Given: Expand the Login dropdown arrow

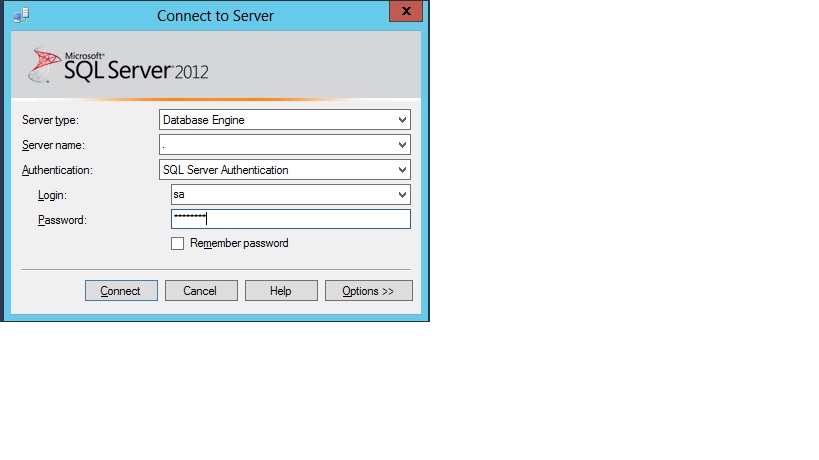Looking at the screenshot, I should click(402, 195).
